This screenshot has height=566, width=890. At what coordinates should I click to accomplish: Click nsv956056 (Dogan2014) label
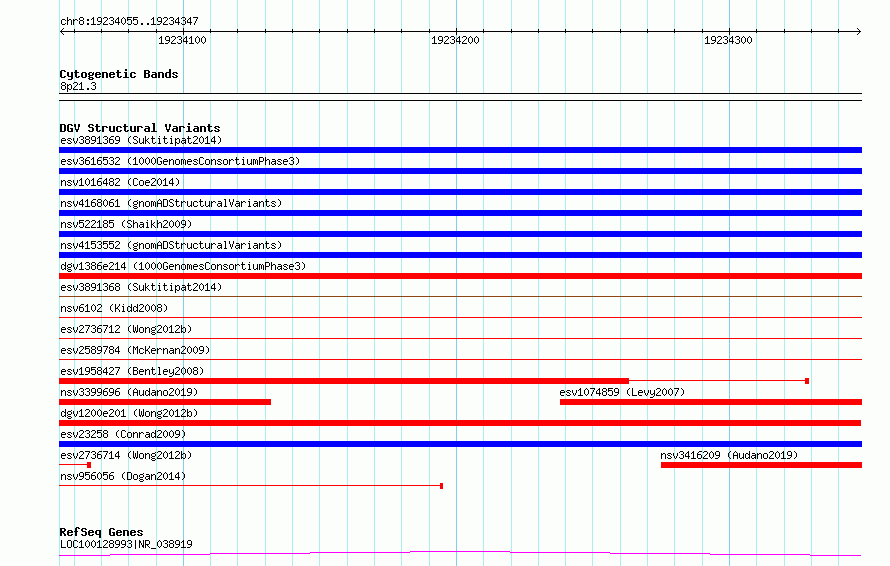point(123,476)
